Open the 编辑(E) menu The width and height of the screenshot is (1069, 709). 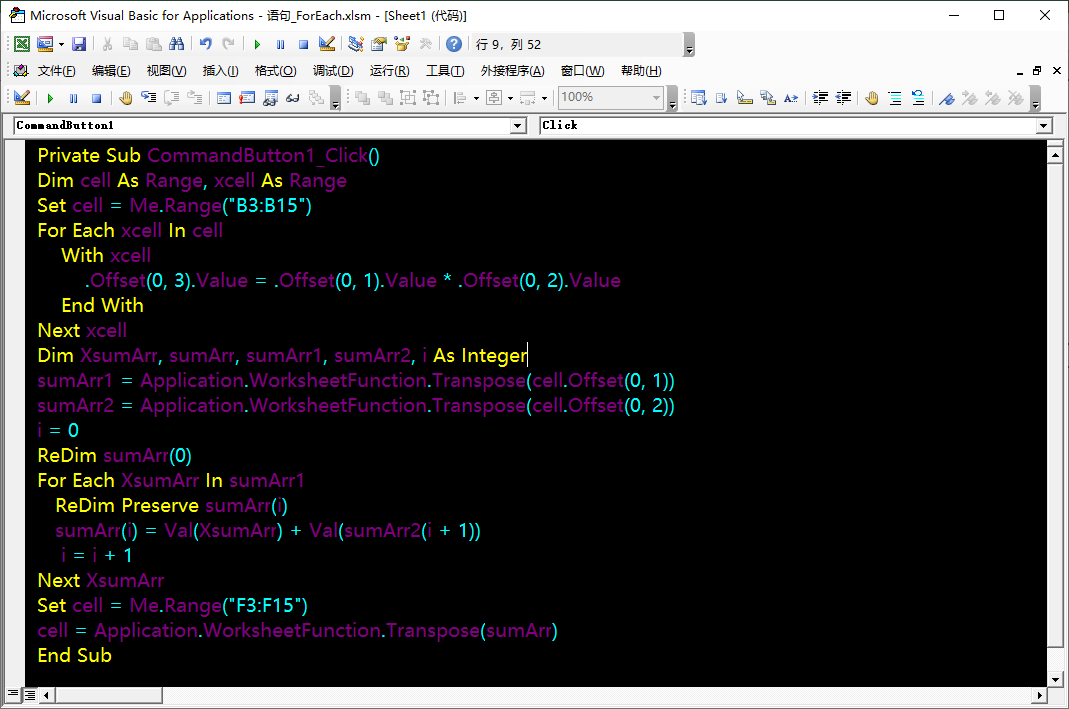pos(111,71)
